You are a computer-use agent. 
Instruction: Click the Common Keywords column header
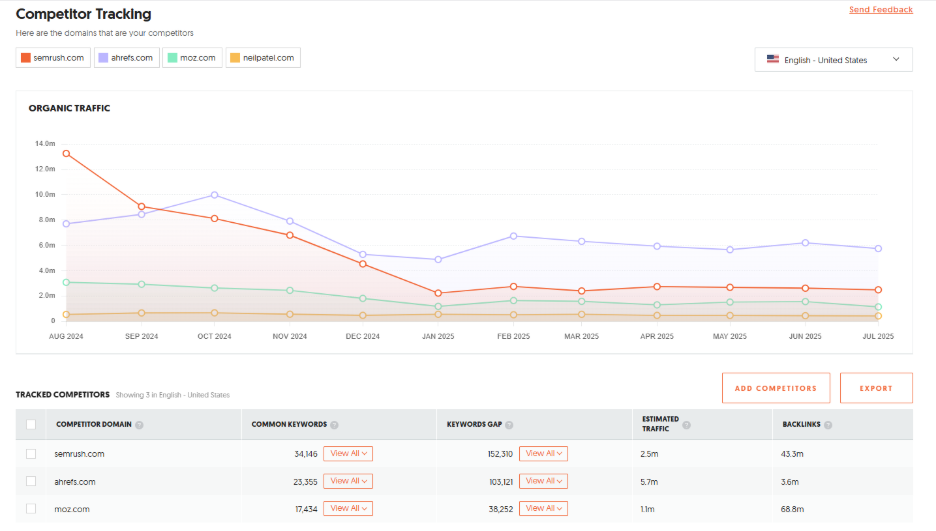tap(289, 424)
